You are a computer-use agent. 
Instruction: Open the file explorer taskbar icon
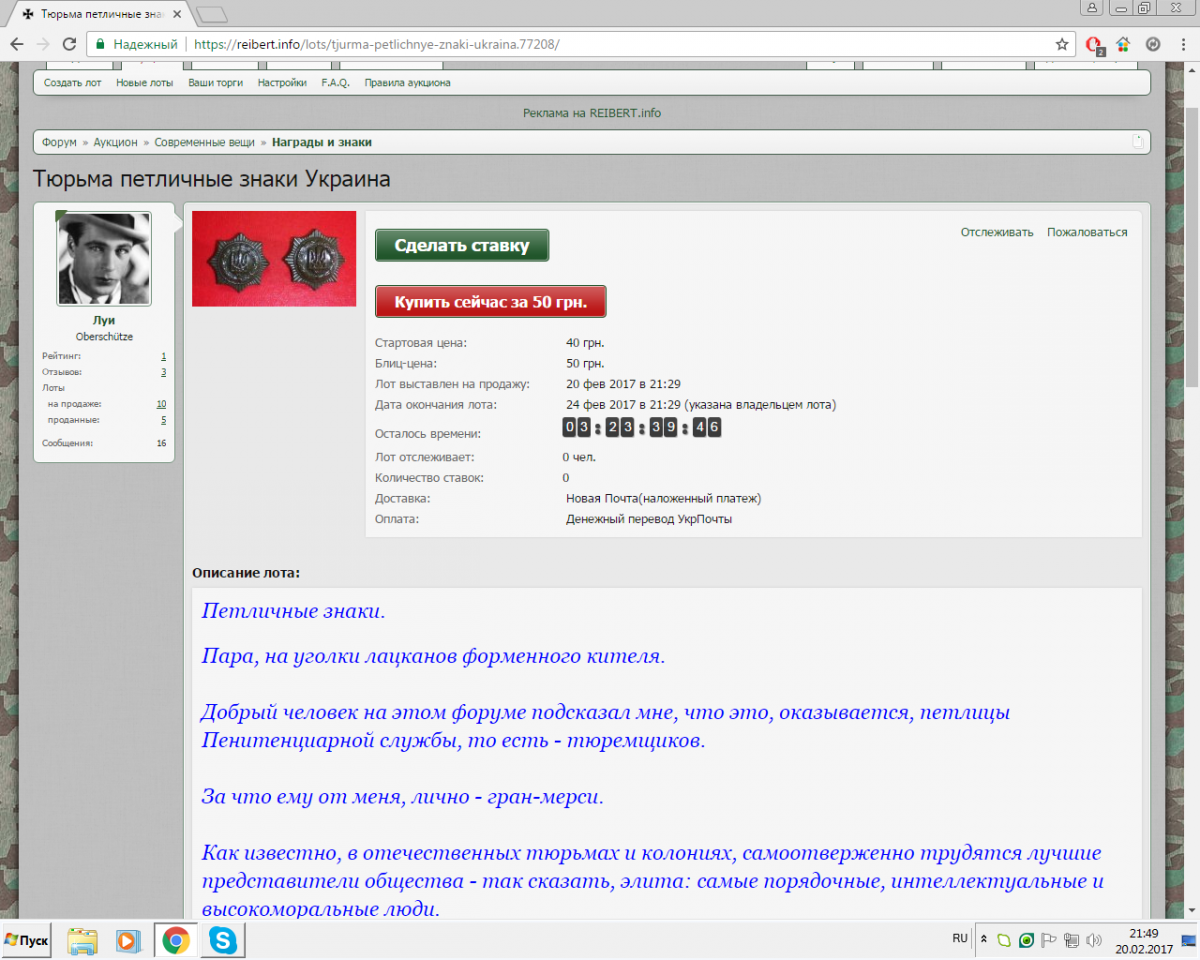point(82,940)
